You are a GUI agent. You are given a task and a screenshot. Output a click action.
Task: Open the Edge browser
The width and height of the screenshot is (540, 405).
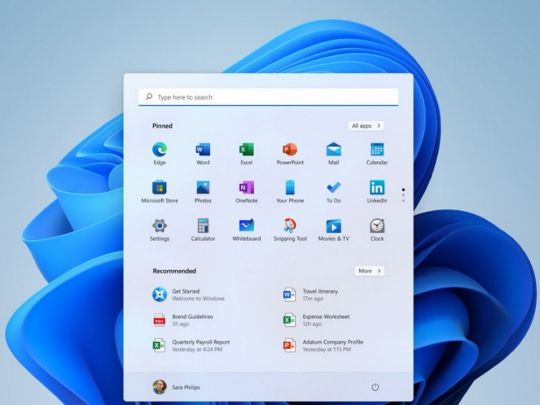coord(159,153)
